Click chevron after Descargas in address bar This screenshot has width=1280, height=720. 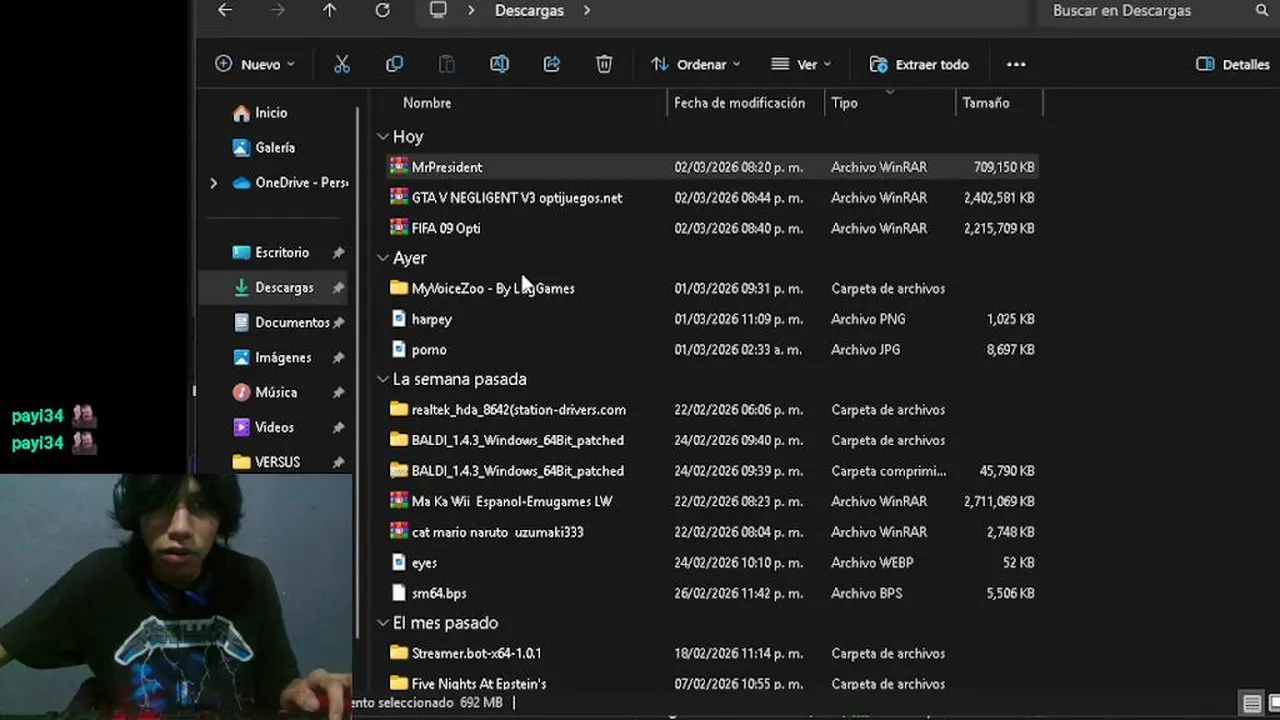(587, 10)
